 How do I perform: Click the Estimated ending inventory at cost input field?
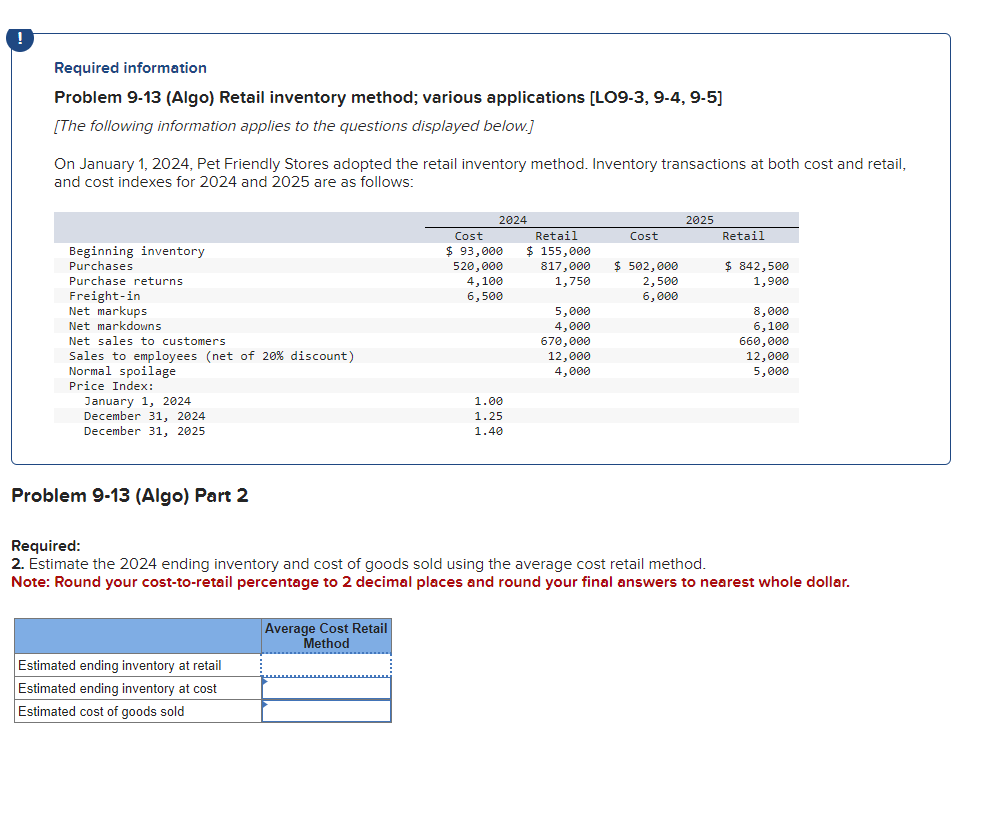coord(325,688)
